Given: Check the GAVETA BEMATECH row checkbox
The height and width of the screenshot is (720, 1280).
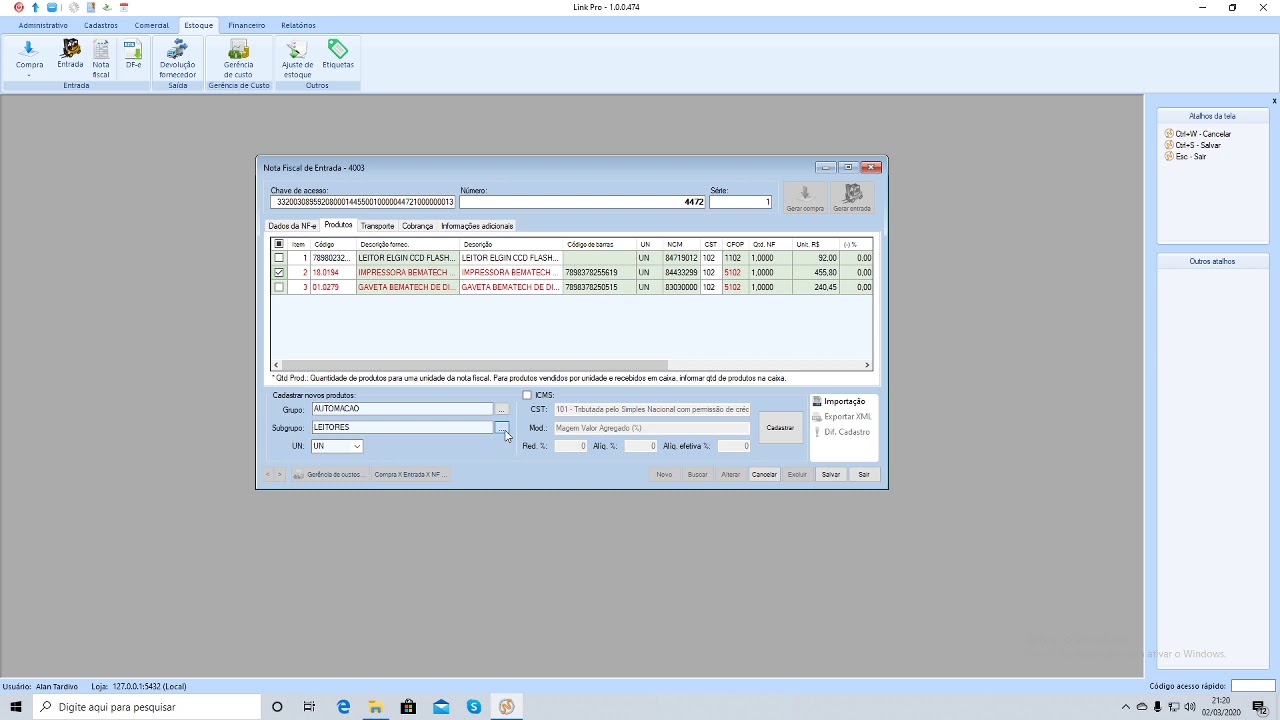Looking at the screenshot, I should point(279,287).
